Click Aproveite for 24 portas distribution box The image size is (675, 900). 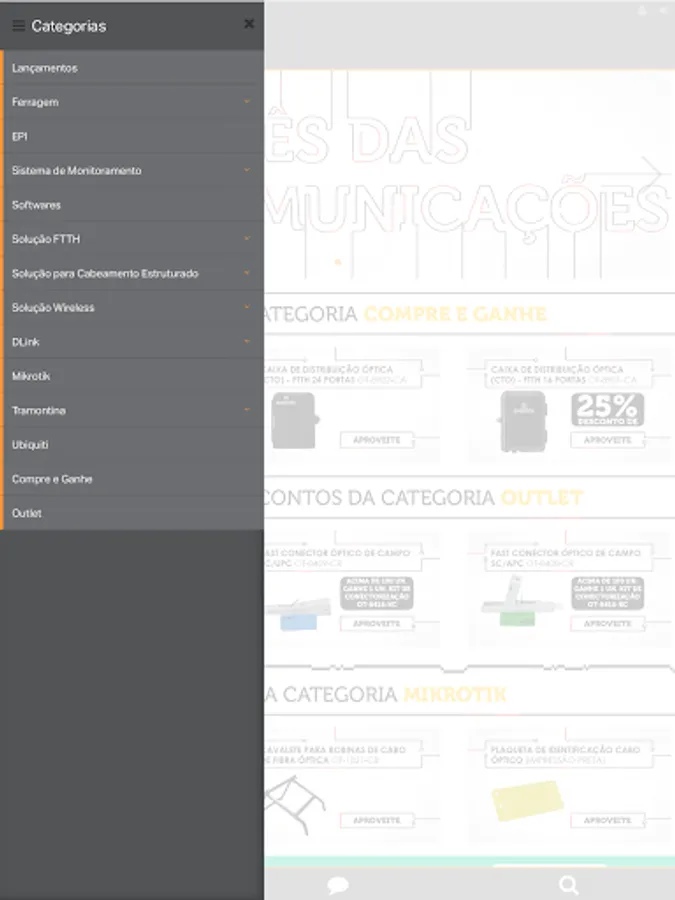click(377, 440)
